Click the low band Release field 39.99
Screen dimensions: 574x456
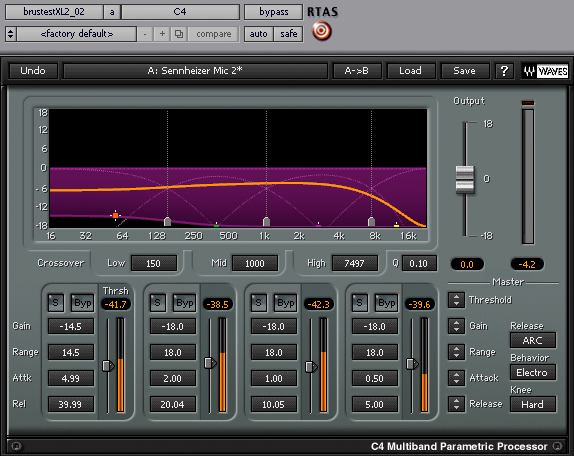pyautogui.click(x=71, y=404)
